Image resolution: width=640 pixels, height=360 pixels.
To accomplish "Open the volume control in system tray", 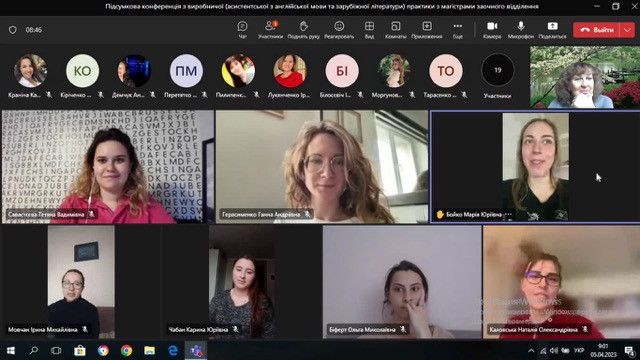I will click(x=554, y=351).
